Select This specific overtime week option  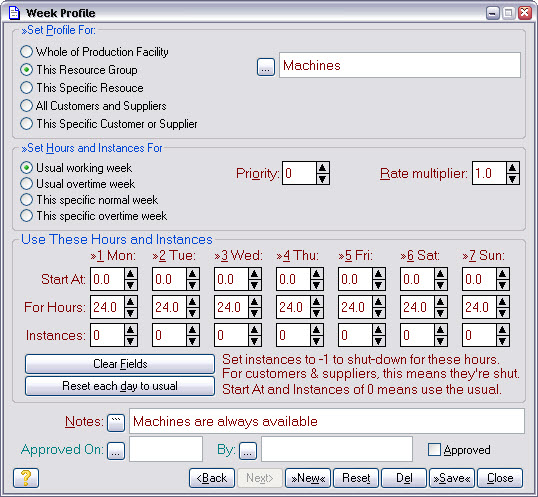pos(94,216)
